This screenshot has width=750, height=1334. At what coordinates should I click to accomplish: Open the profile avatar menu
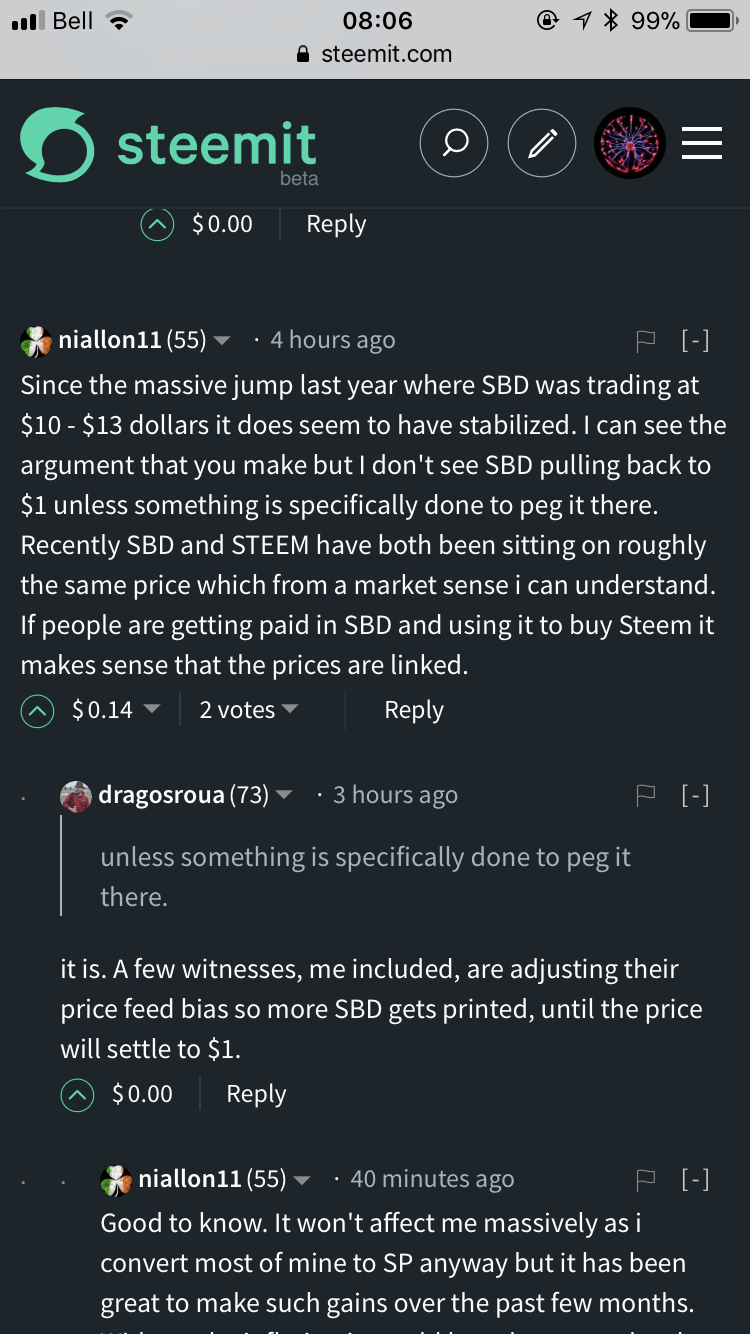point(630,144)
